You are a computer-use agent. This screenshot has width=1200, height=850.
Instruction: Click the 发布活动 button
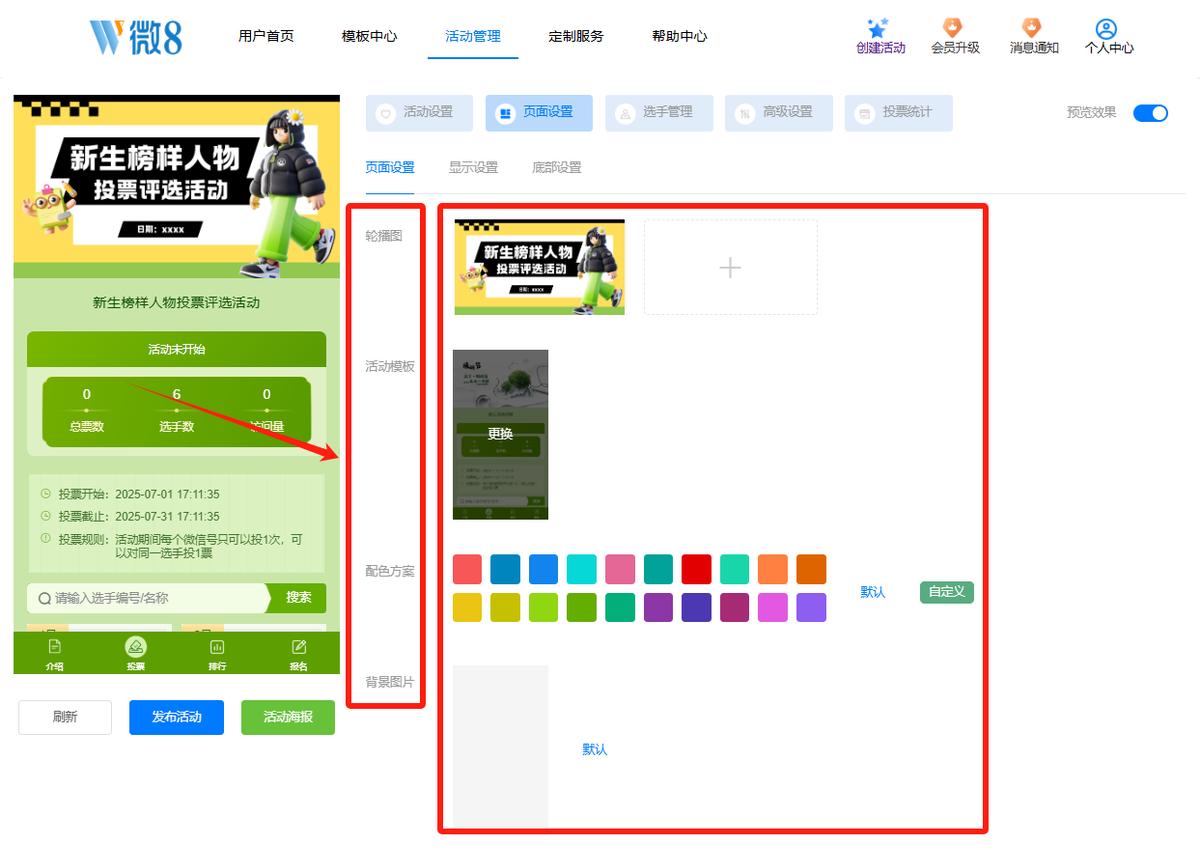click(176, 717)
